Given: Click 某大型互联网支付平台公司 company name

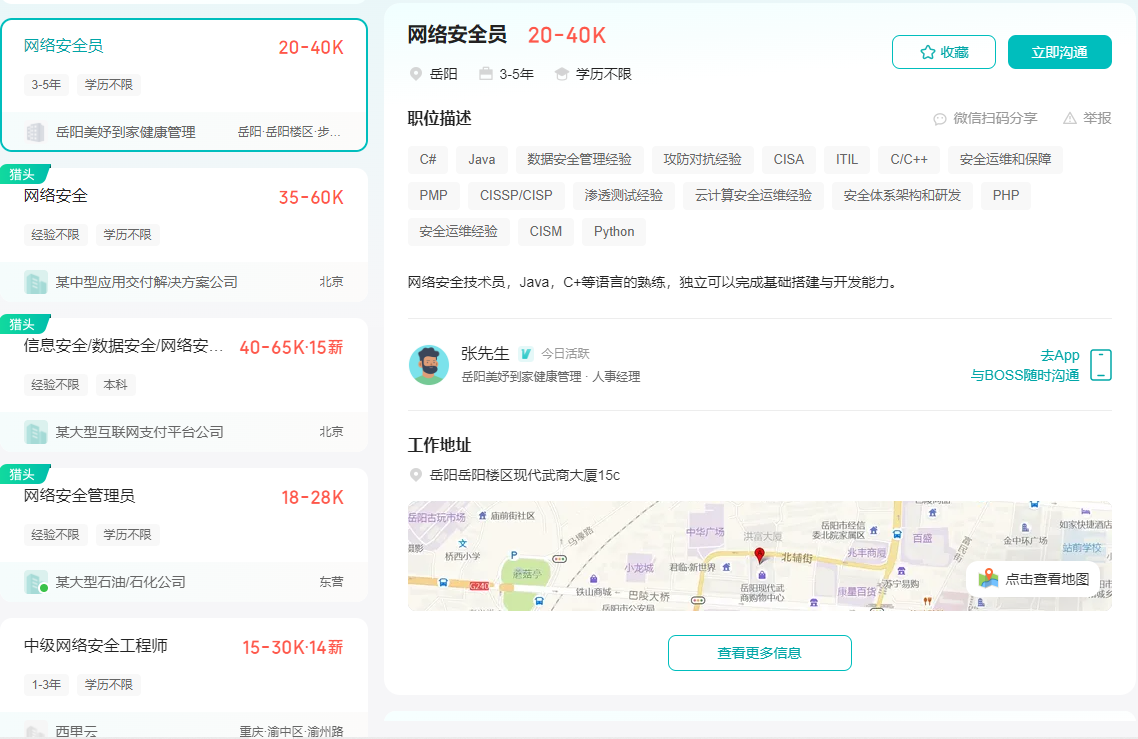Looking at the screenshot, I should point(139,432).
